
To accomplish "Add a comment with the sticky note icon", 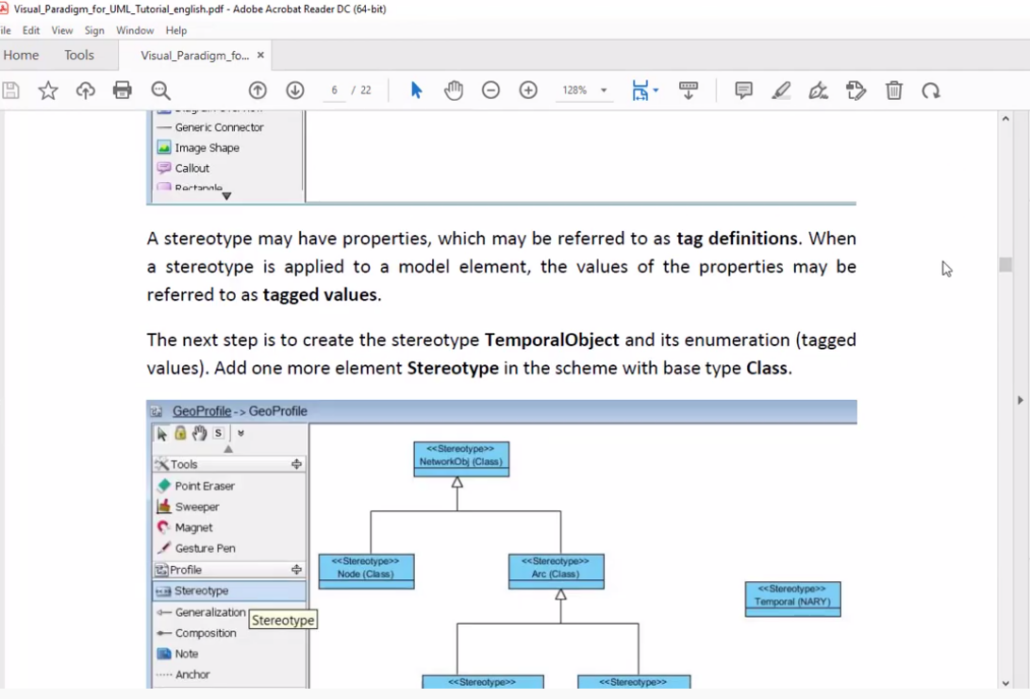I will pos(744,90).
